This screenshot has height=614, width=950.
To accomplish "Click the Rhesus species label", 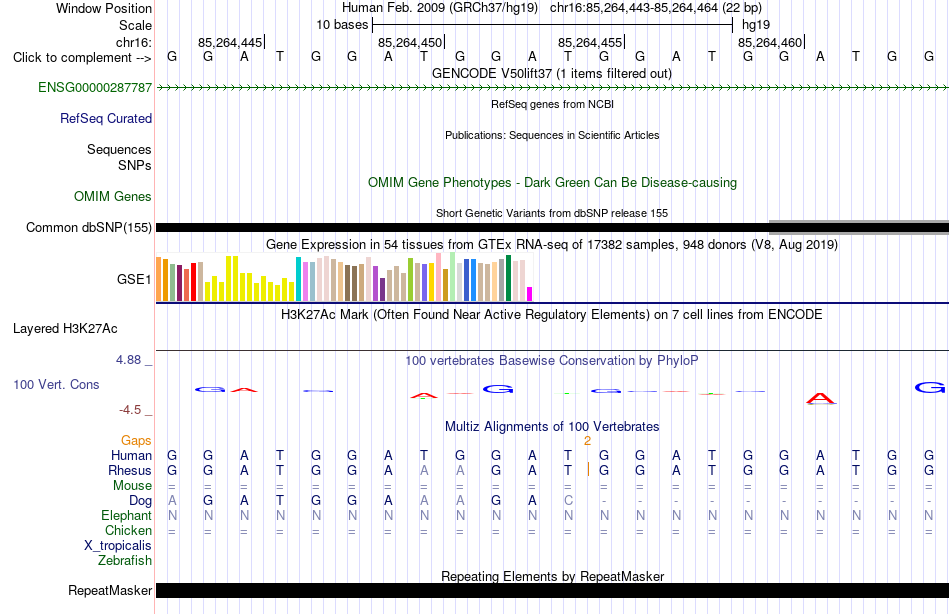I will click(130, 471).
